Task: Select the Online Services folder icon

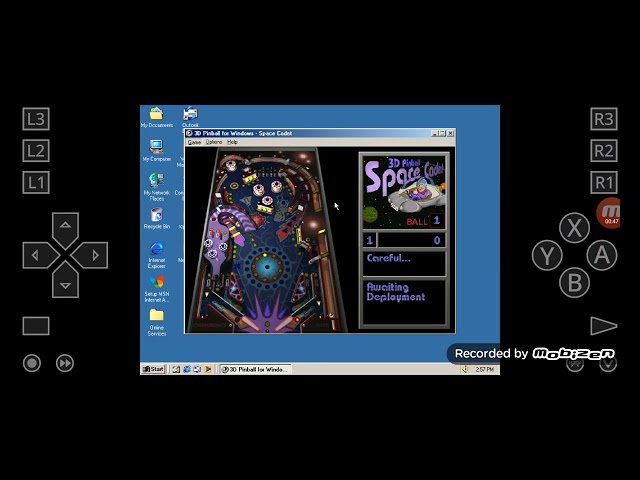Action: 157,322
